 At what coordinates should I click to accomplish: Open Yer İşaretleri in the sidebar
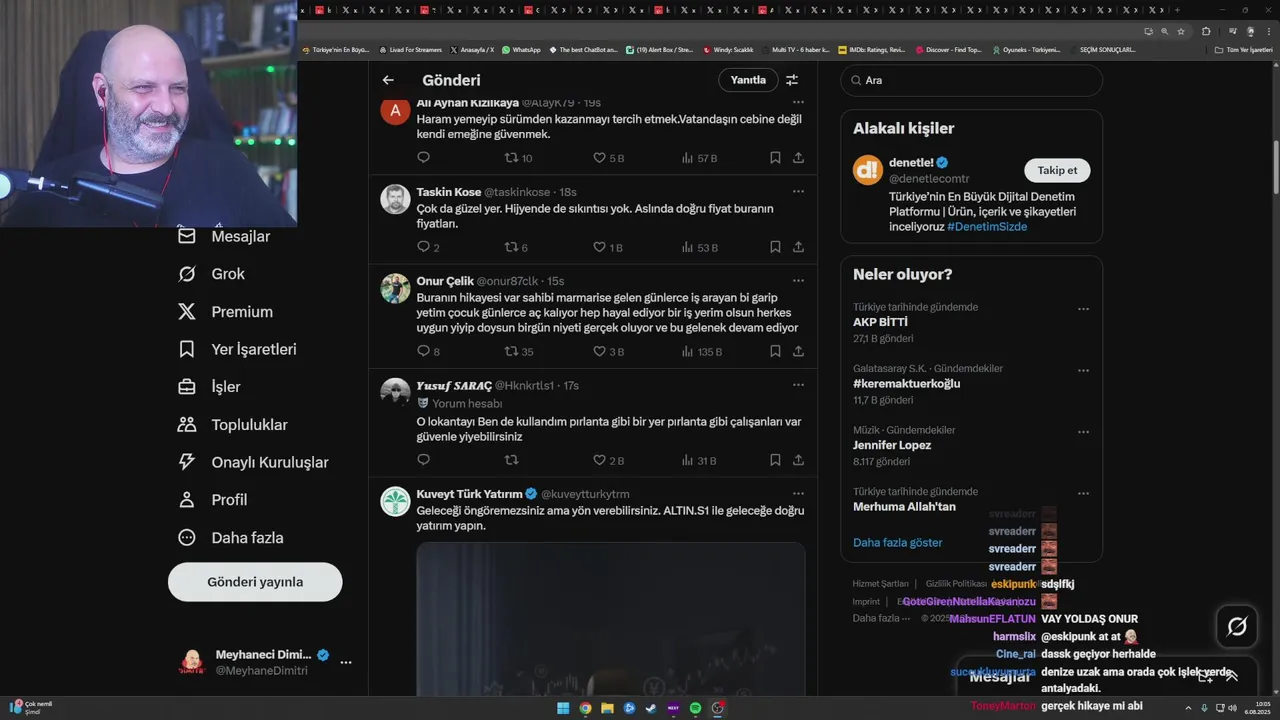pyautogui.click(x=237, y=349)
